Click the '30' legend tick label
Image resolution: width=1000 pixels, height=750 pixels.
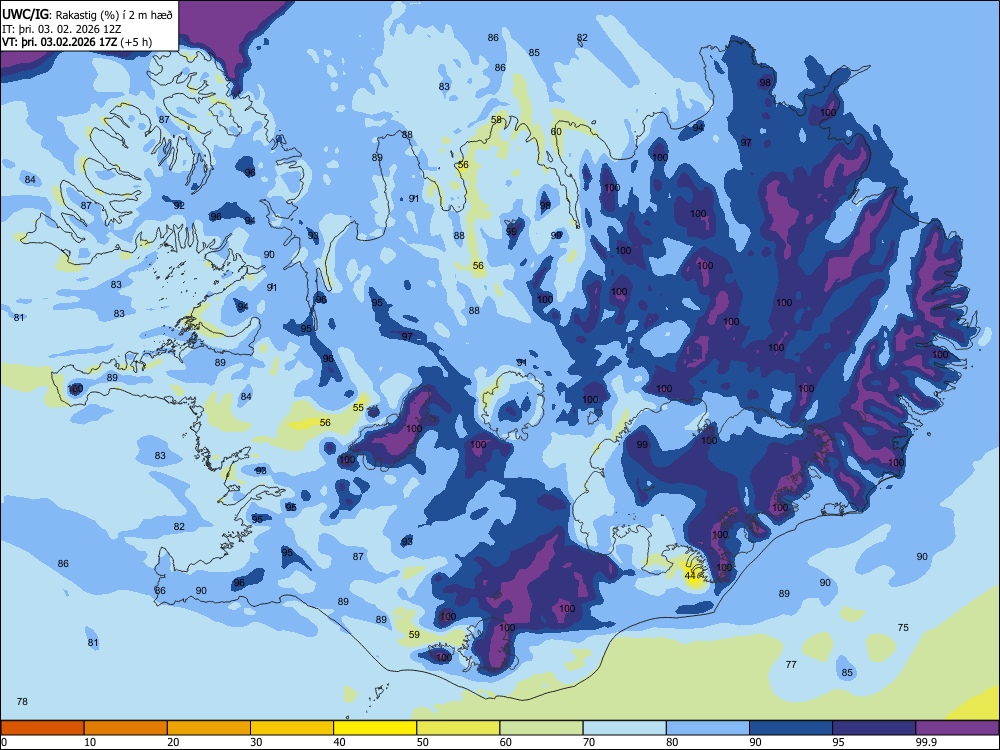256,742
